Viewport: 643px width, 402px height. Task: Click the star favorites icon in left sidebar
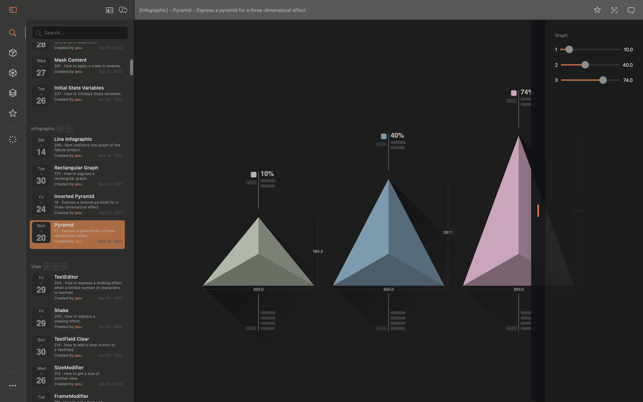(x=13, y=113)
